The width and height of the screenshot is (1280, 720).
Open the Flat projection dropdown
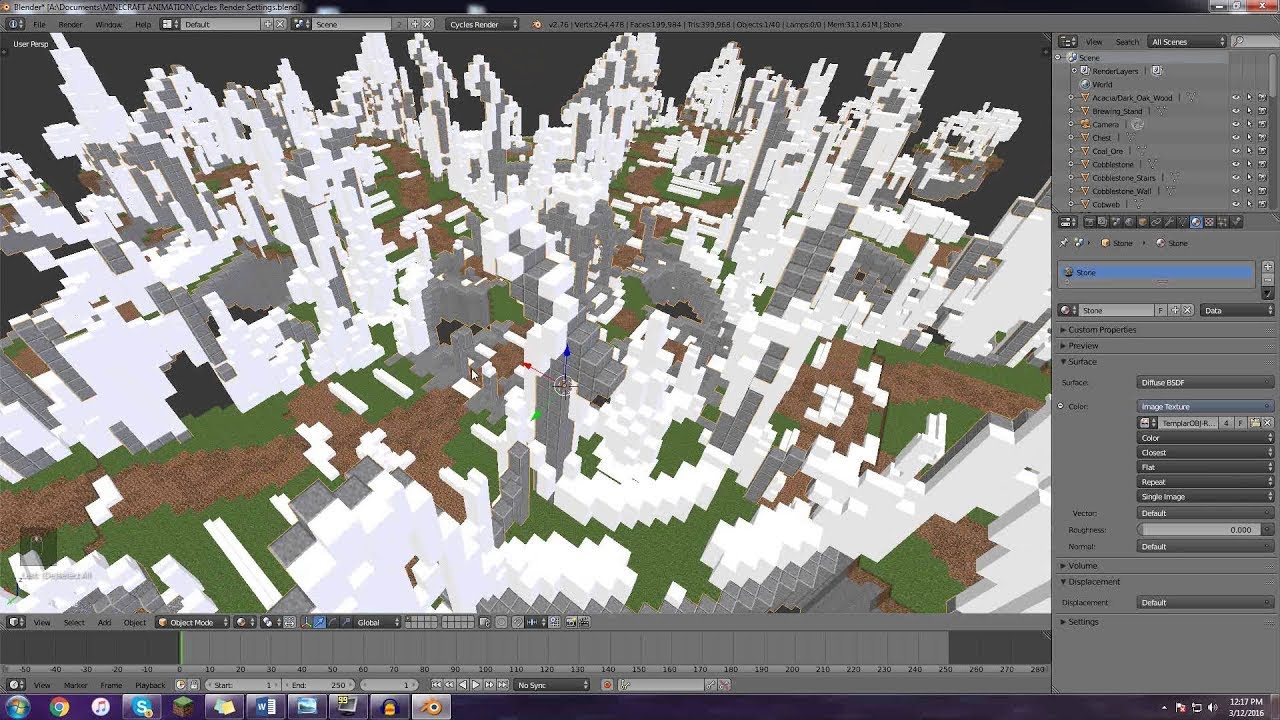point(1206,467)
